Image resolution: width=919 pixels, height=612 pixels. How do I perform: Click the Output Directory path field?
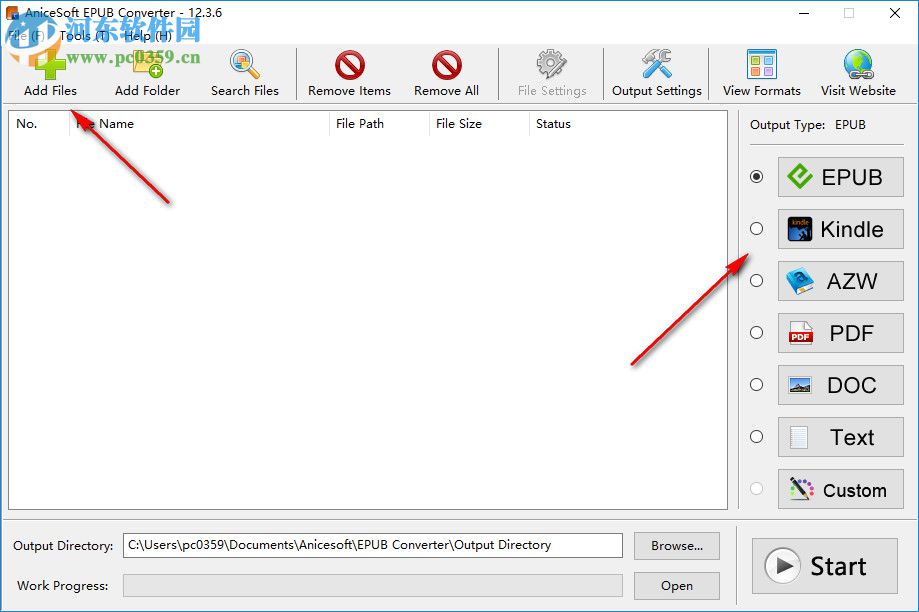point(373,545)
